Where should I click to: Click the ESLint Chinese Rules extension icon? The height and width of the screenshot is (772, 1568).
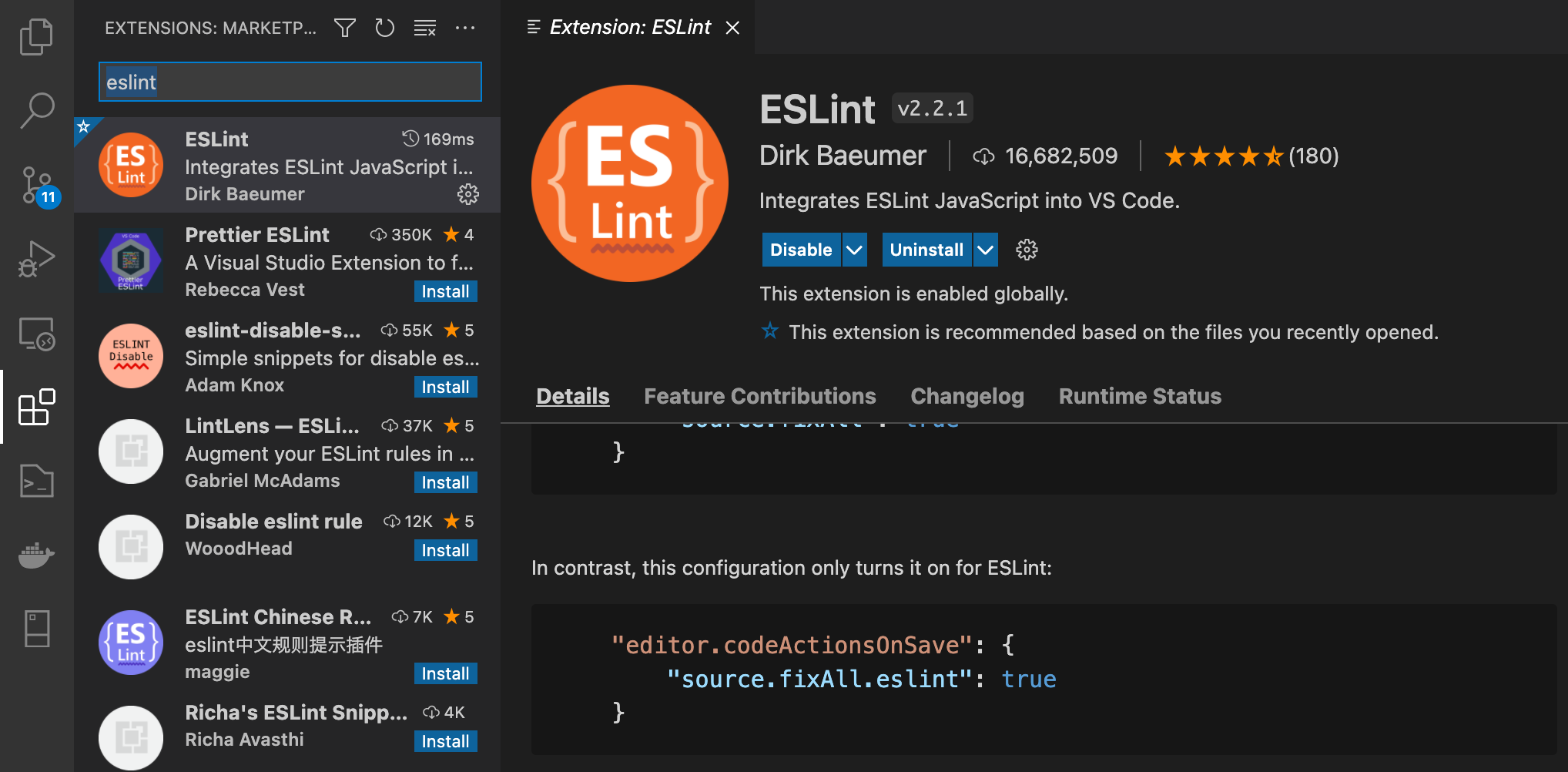tap(131, 643)
